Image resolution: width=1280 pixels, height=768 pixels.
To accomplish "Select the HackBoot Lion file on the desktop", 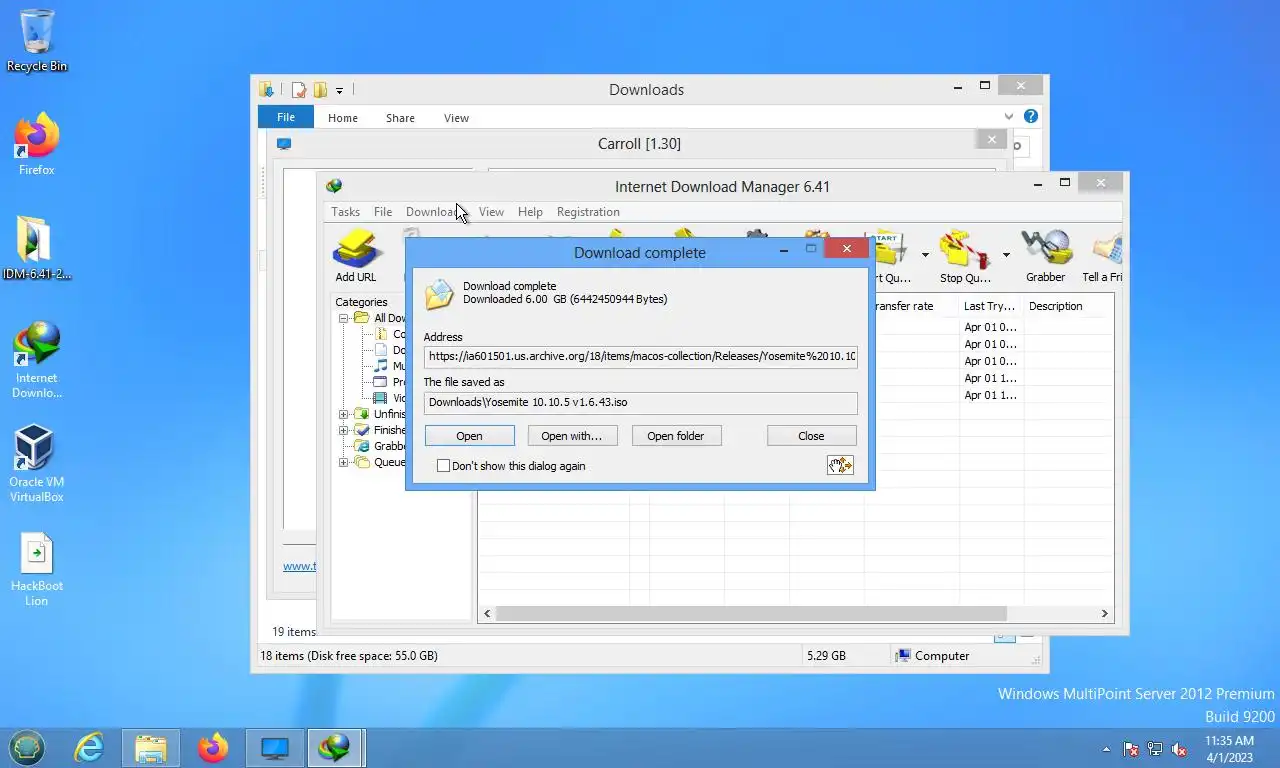I will click(x=37, y=570).
